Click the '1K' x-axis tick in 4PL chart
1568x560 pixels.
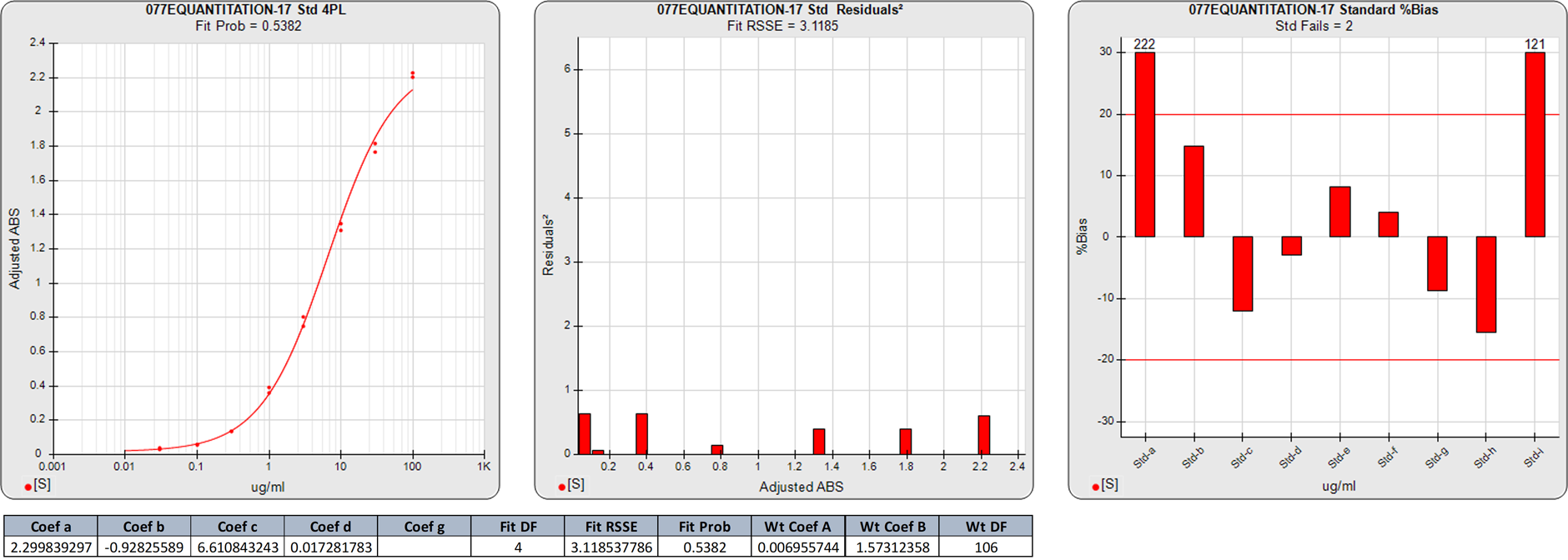[x=484, y=467]
